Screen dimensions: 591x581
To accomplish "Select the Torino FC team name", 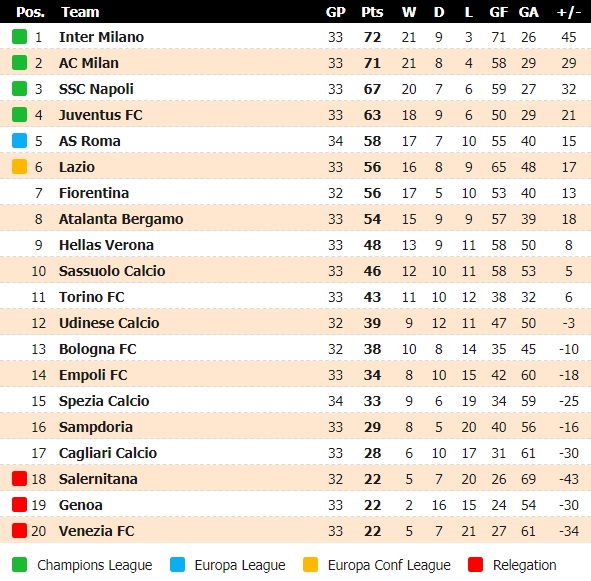I will (x=92, y=297).
